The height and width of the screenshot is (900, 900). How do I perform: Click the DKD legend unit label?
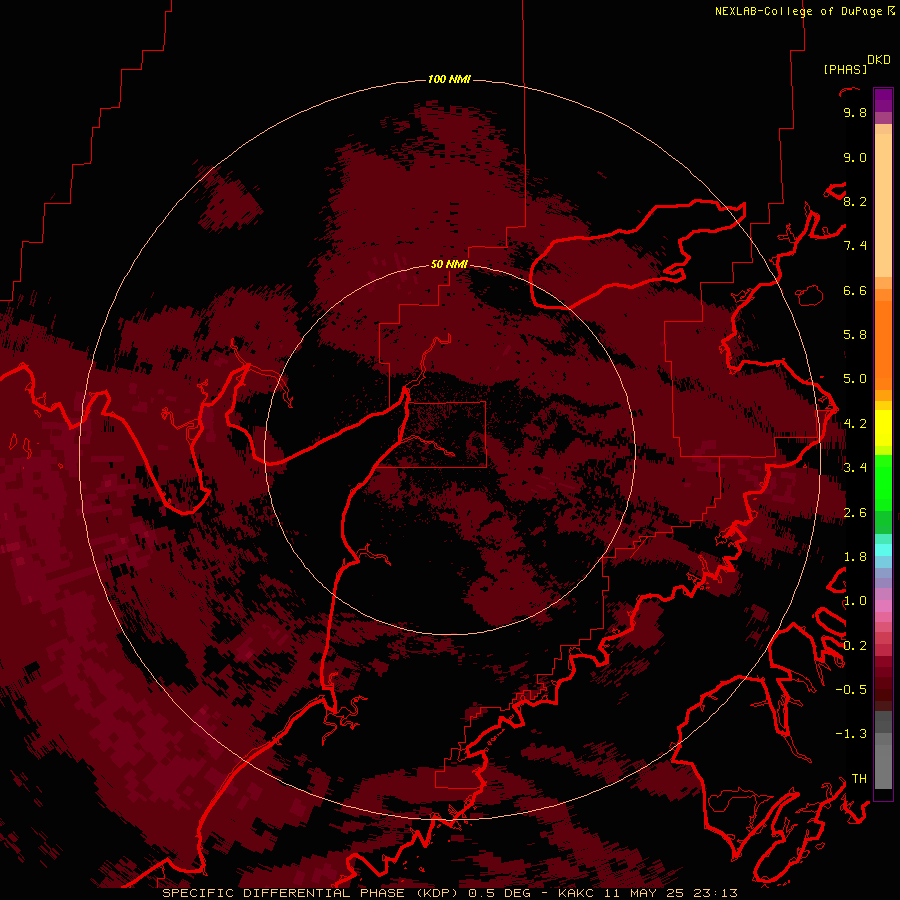tap(879, 60)
